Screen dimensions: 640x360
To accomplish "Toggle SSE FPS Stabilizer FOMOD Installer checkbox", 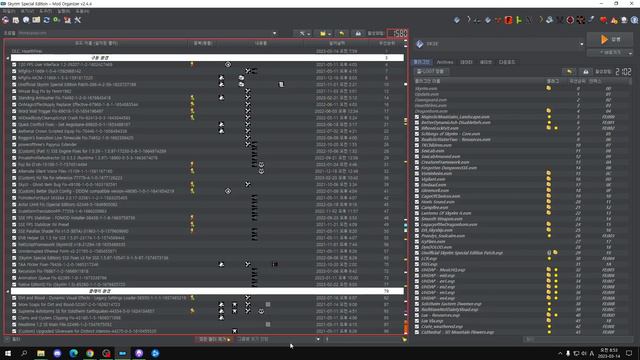I will click(x=14, y=218).
